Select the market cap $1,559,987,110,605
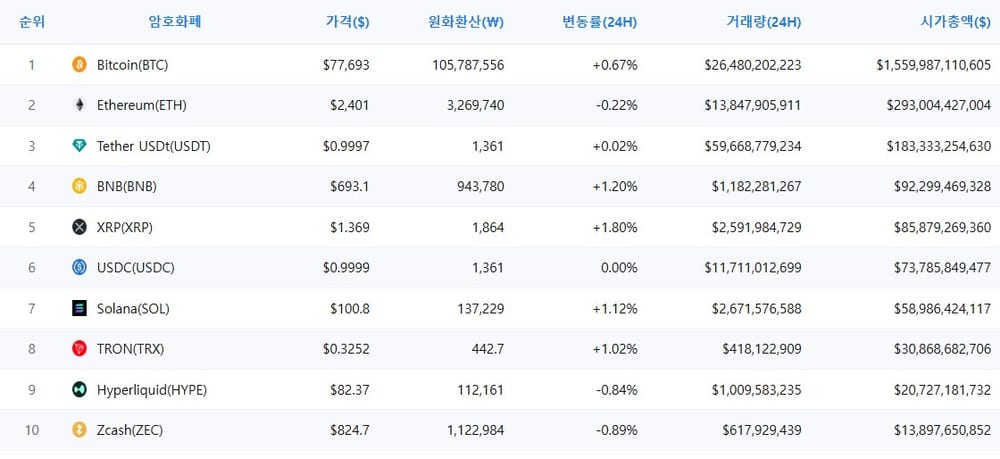 (934, 64)
